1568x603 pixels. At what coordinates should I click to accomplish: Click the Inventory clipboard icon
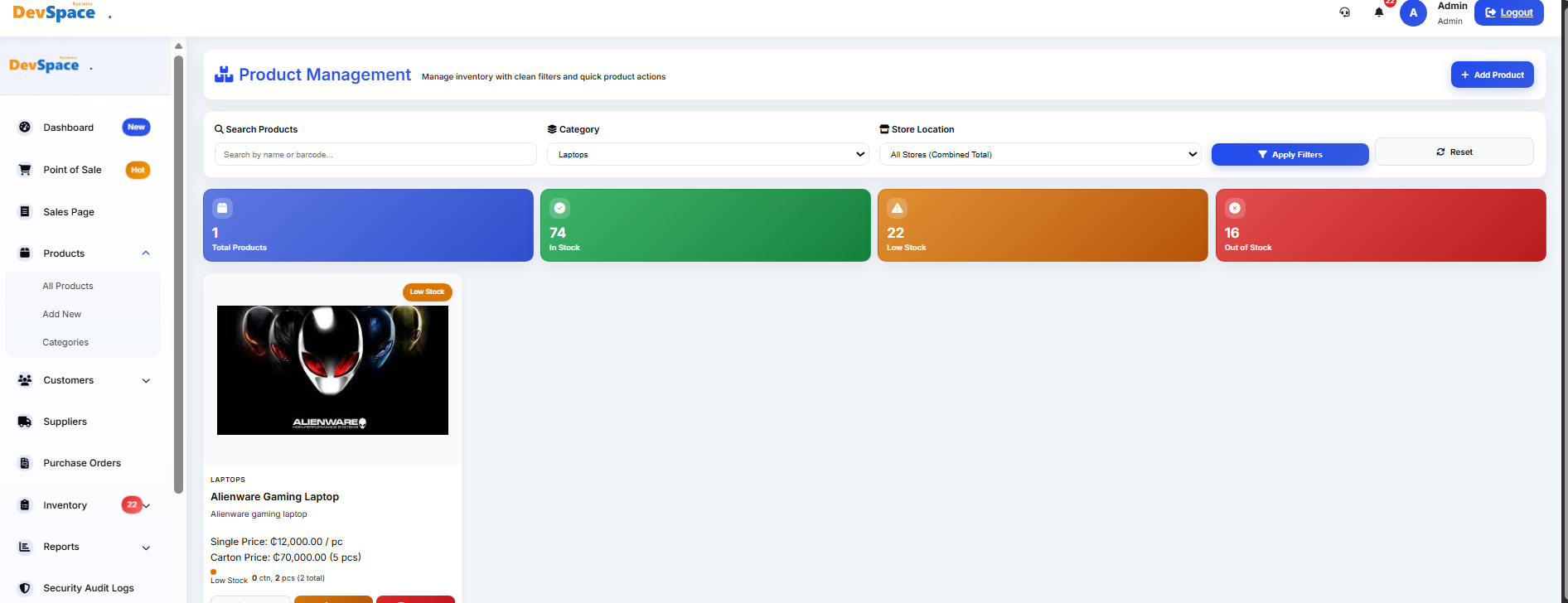click(x=25, y=505)
